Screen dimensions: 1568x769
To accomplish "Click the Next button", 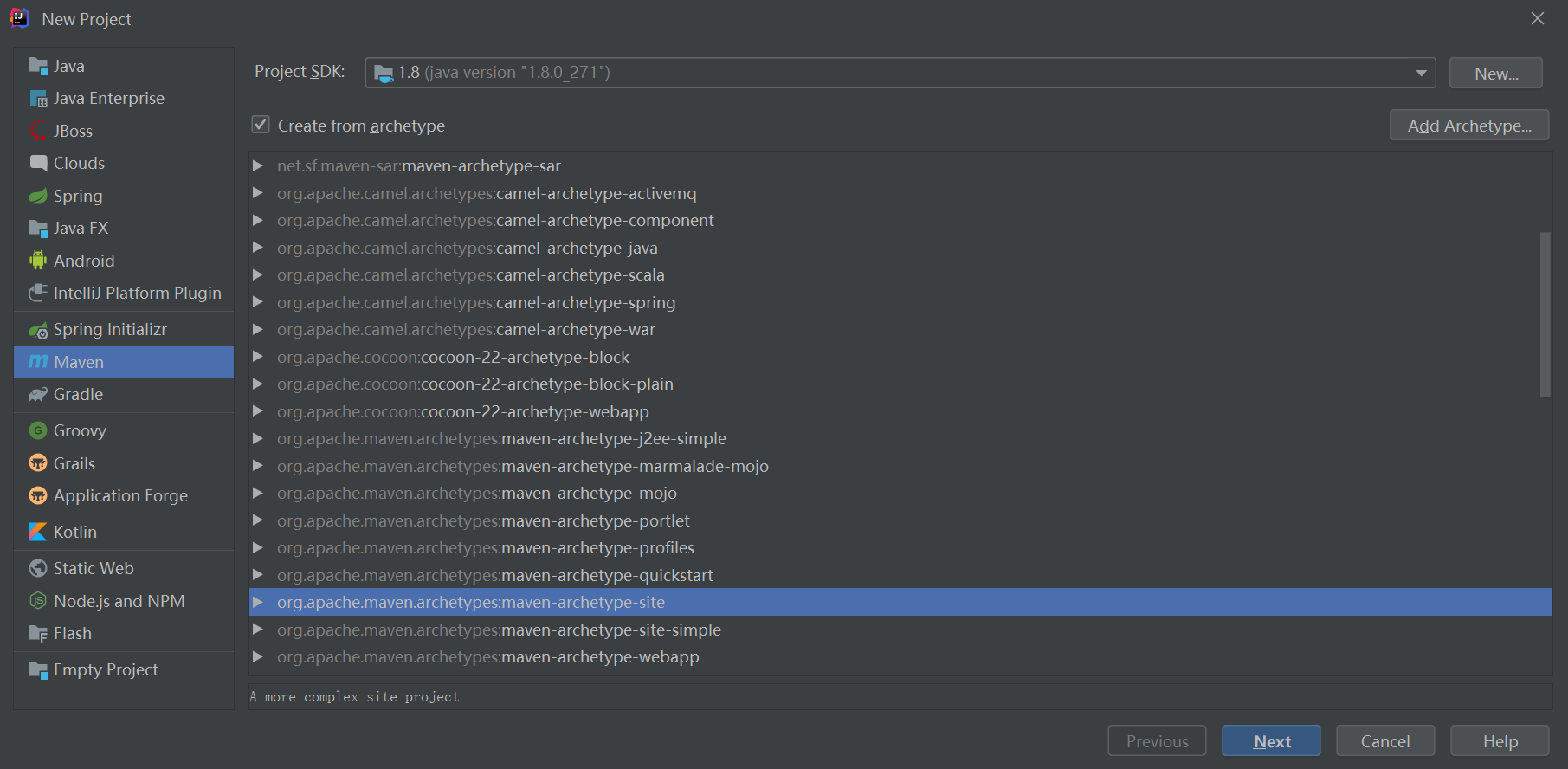I will pyautogui.click(x=1271, y=741).
